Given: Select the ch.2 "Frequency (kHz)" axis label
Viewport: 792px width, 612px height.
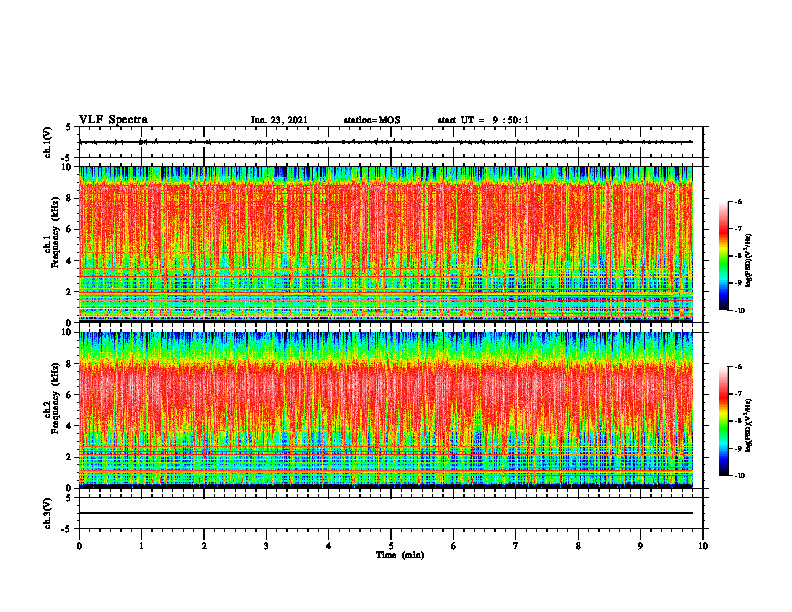Looking at the screenshot, I should point(55,397).
